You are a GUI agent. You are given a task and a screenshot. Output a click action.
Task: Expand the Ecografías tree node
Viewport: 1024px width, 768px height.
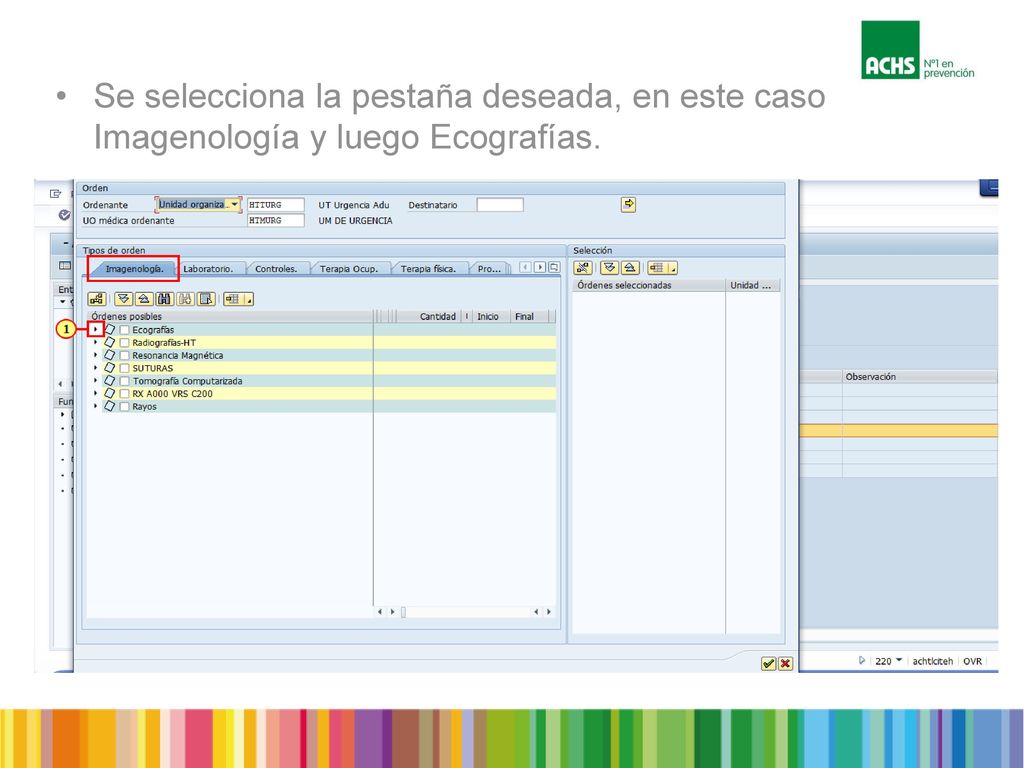point(96,329)
